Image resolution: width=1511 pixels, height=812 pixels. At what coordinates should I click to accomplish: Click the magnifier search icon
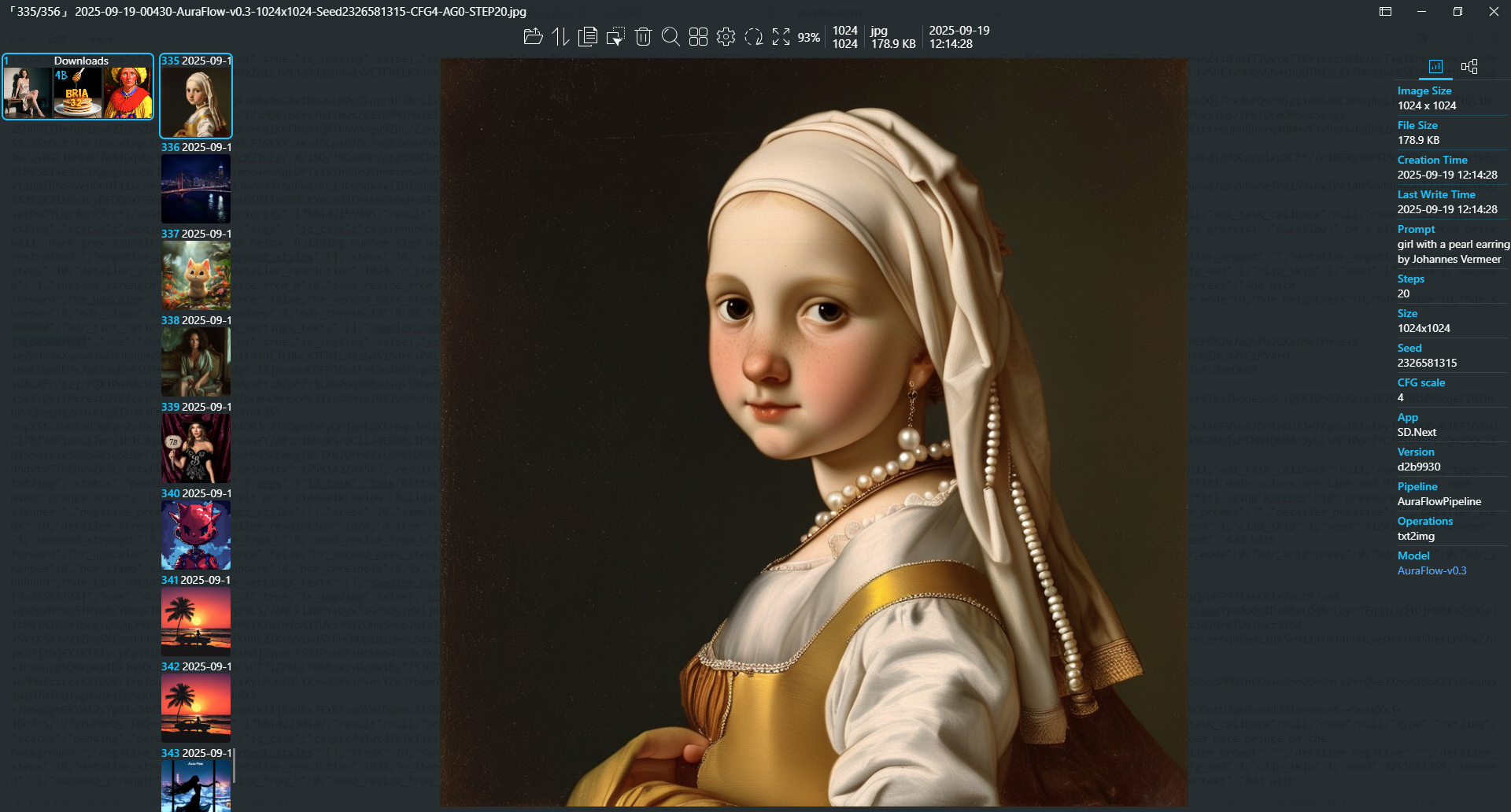coord(671,37)
